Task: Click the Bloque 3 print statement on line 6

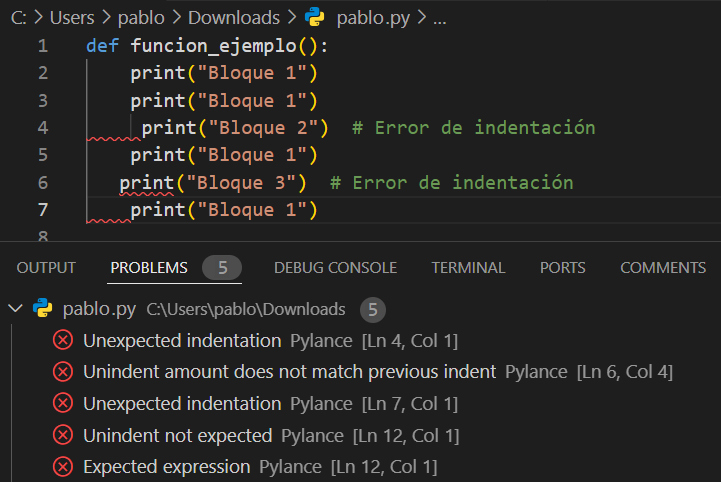Action: pyautogui.click(x=213, y=183)
